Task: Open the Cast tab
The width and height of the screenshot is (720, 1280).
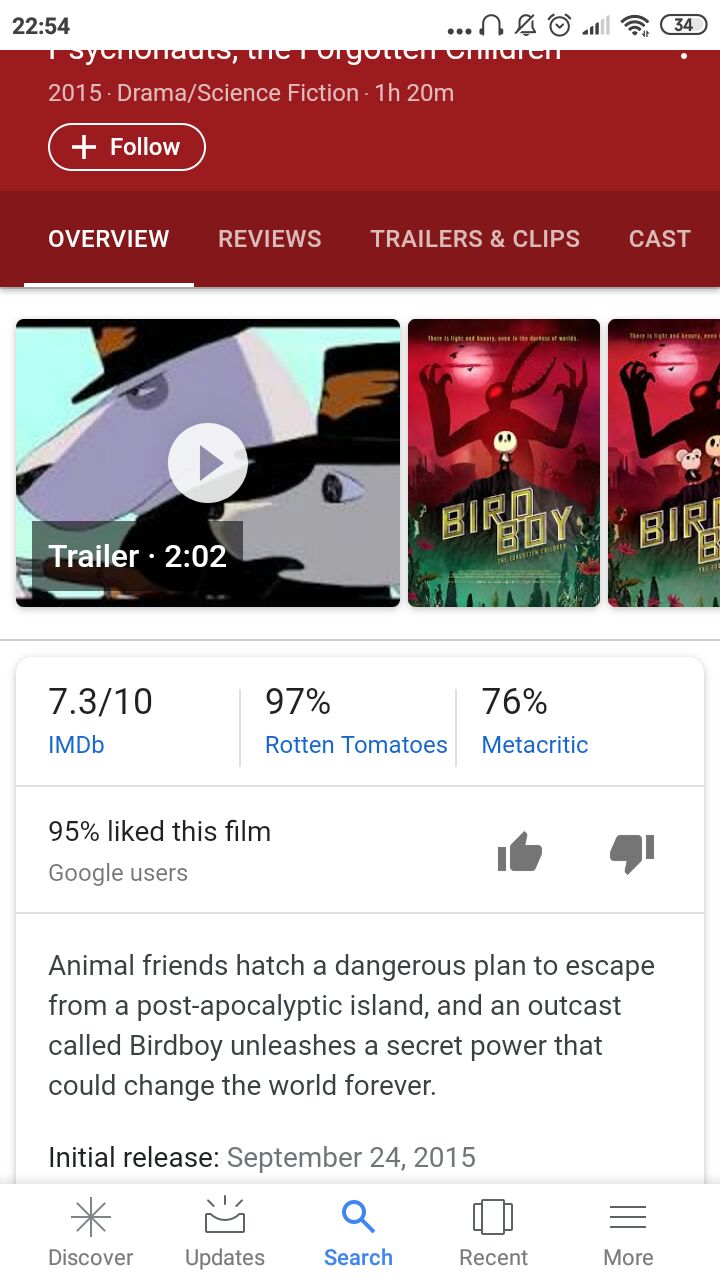Action: coord(660,239)
